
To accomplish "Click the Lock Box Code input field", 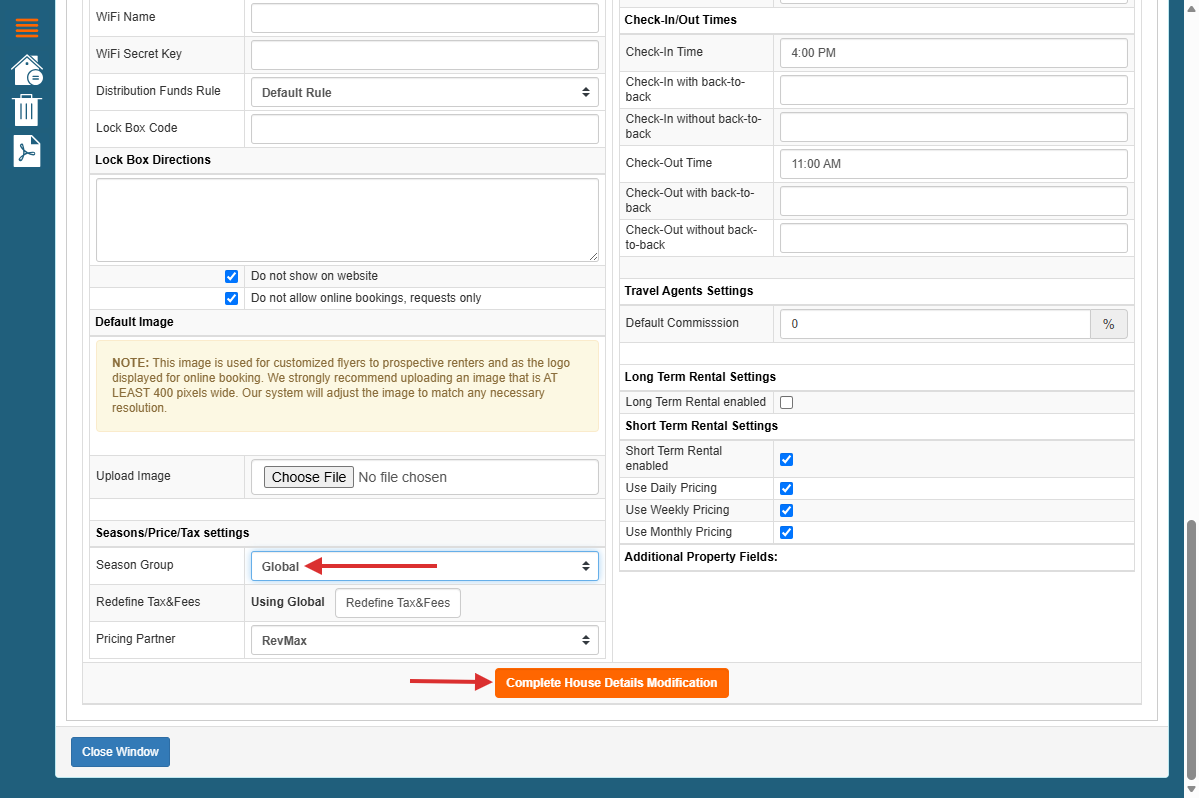I will click(424, 129).
